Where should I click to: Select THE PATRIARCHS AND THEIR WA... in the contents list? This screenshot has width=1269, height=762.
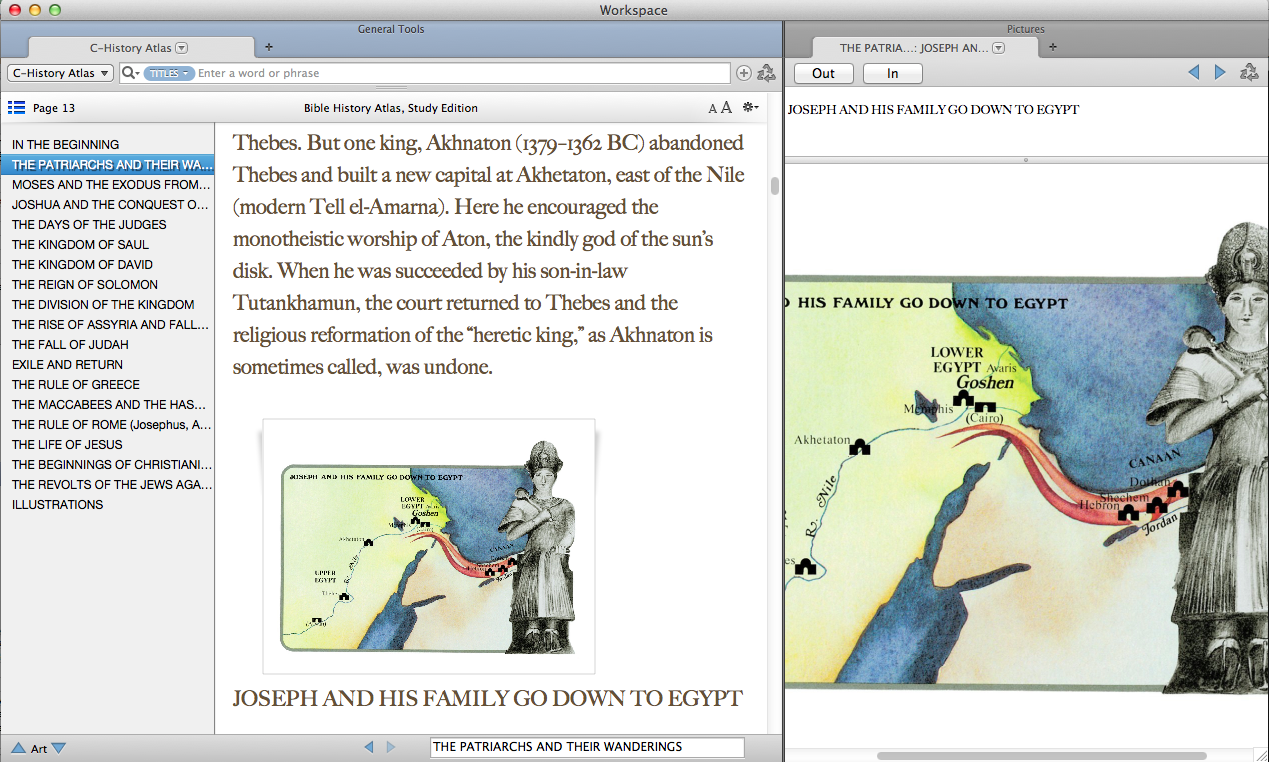pyautogui.click(x=108, y=165)
